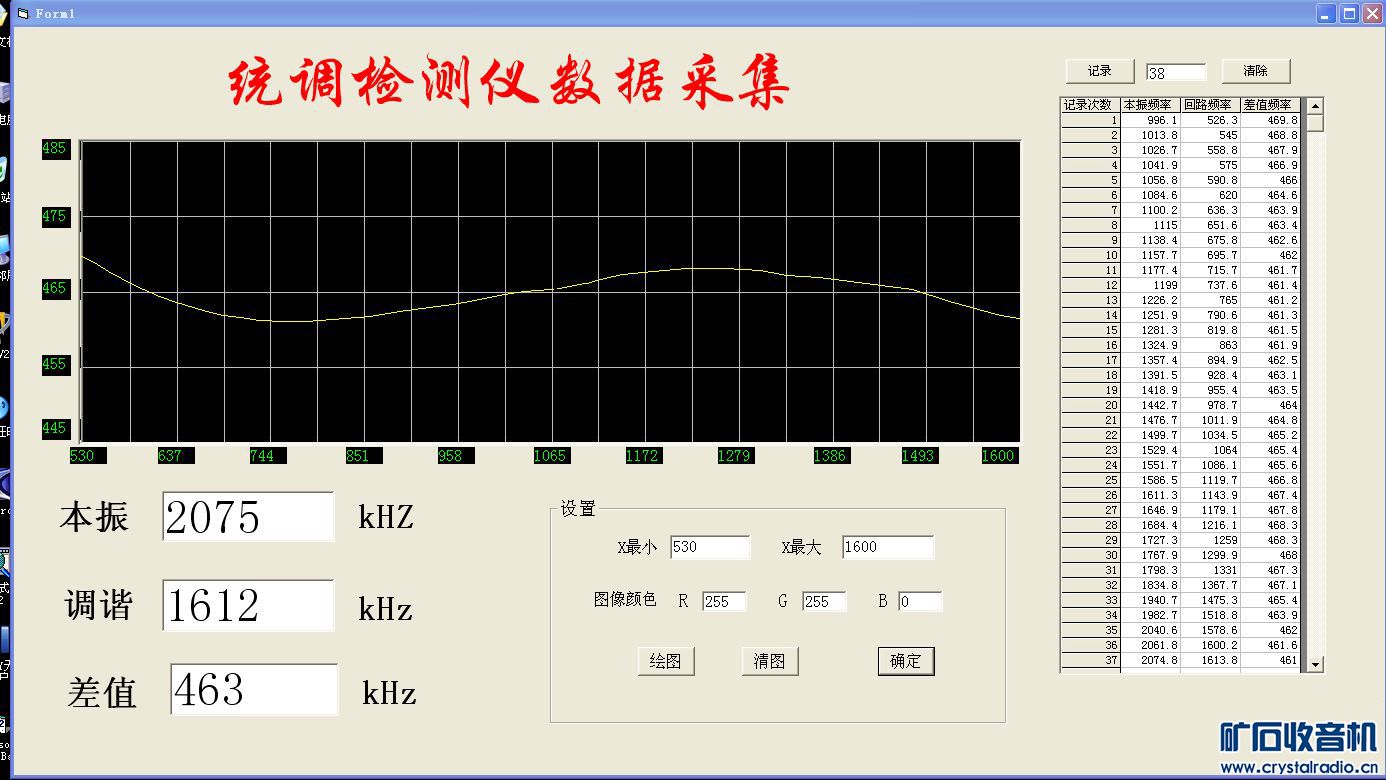Click the 清图 button
The height and width of the screenshot is (780, 1386).
770,661
